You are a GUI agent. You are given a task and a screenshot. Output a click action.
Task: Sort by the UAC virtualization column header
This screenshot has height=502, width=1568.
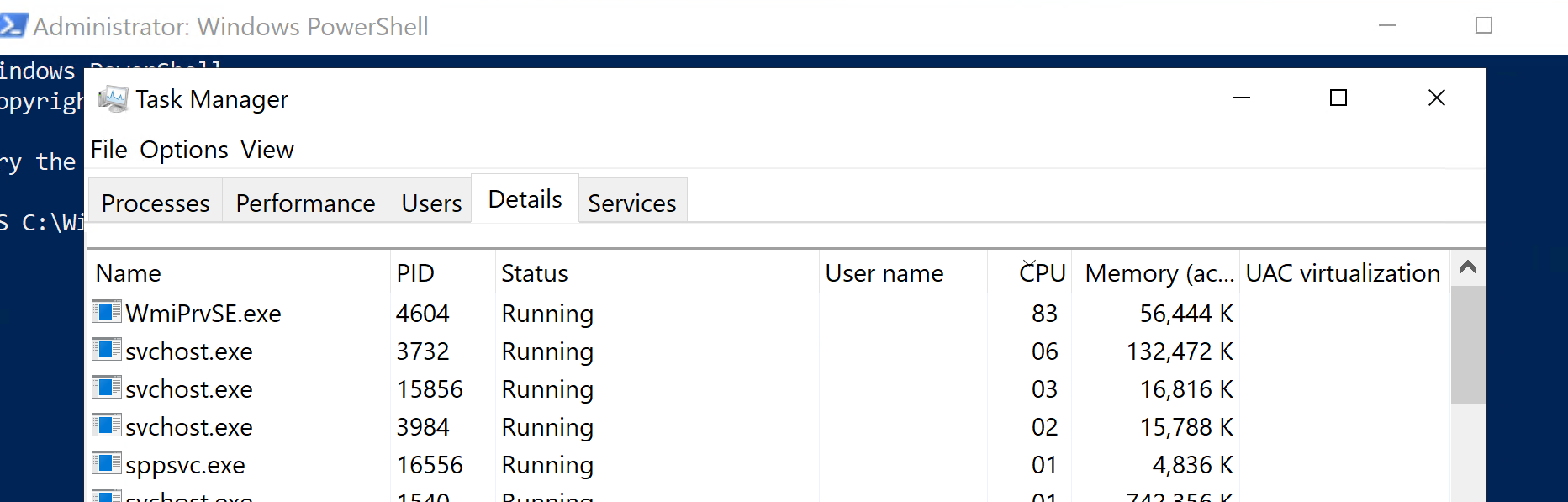1344,273
